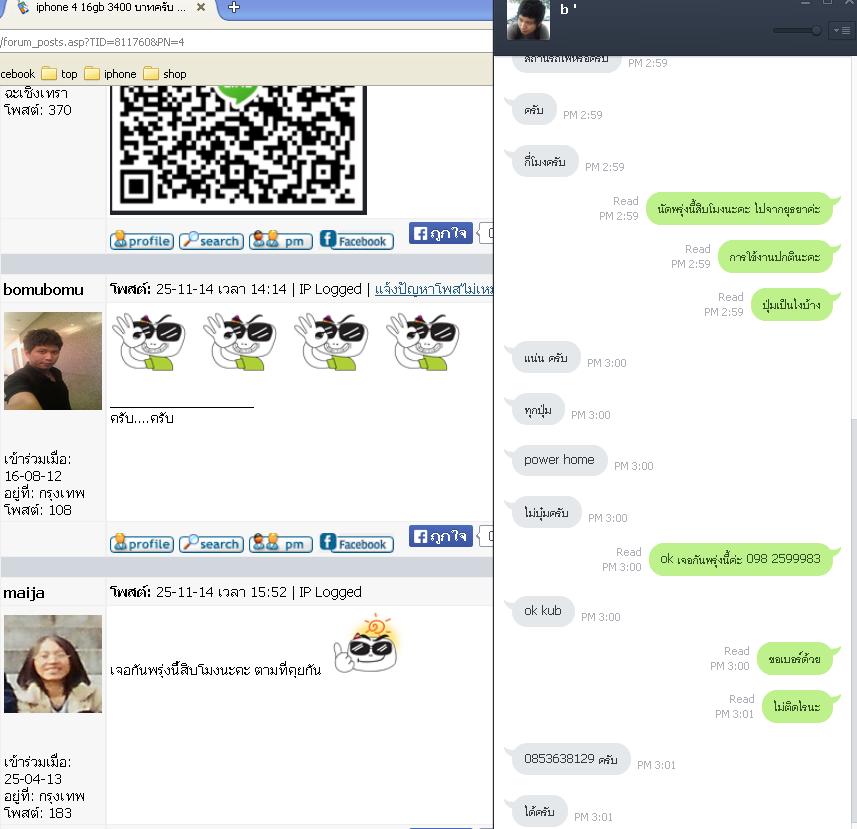857x829 pixels.
Task: Select the 'ok kub' chat message
Action: [543, 611]
